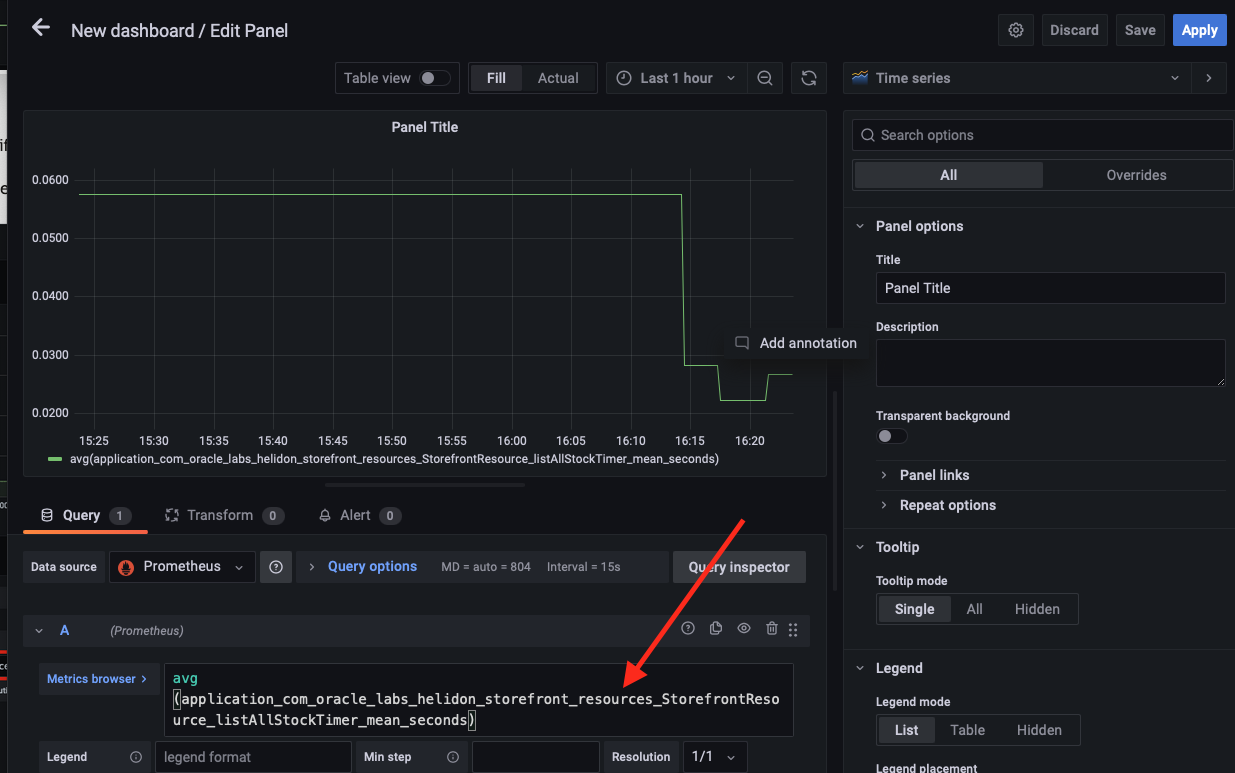1235x773 pixels.
Task: Click the PromQL query editor field
Action: [x=479, y=700]
